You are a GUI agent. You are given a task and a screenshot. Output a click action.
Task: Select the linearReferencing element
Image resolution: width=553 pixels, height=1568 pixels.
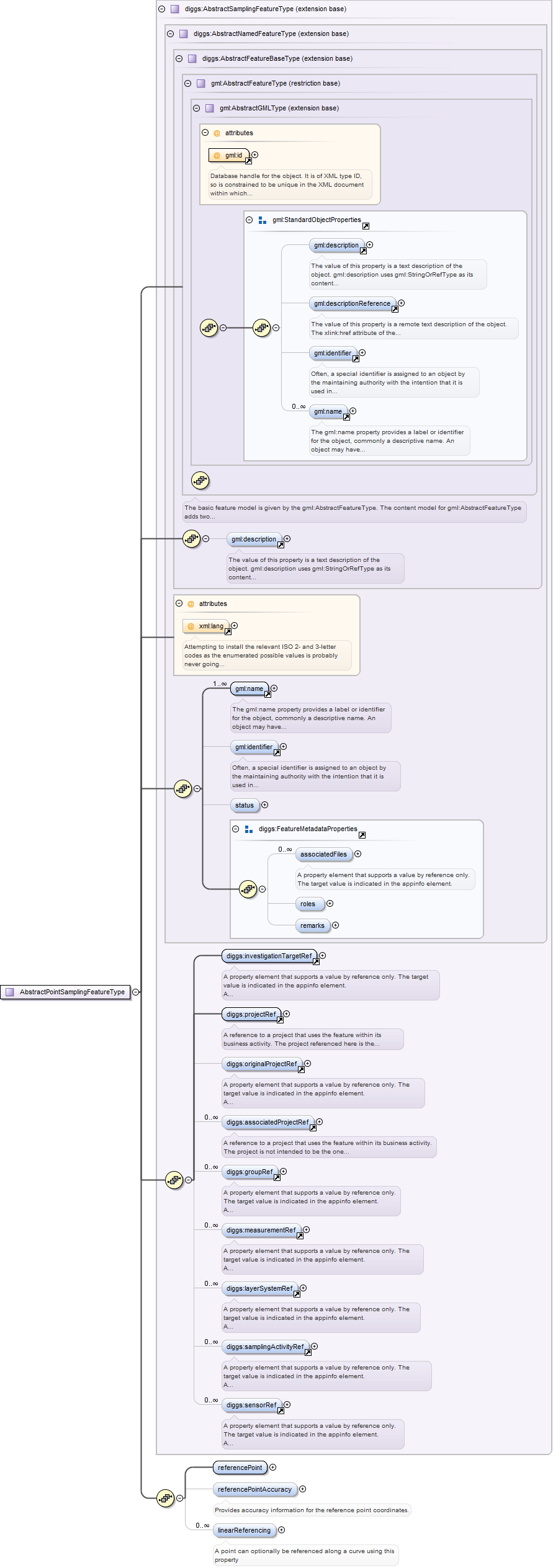(x=244, y=1530)
